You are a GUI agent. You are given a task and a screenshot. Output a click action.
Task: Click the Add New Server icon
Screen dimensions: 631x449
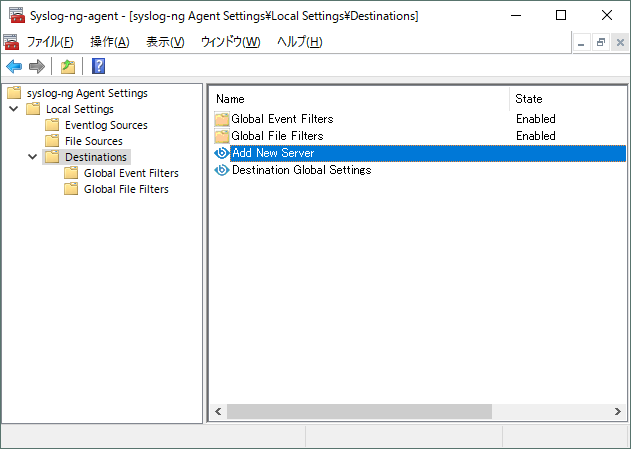[x=221, y=153]
